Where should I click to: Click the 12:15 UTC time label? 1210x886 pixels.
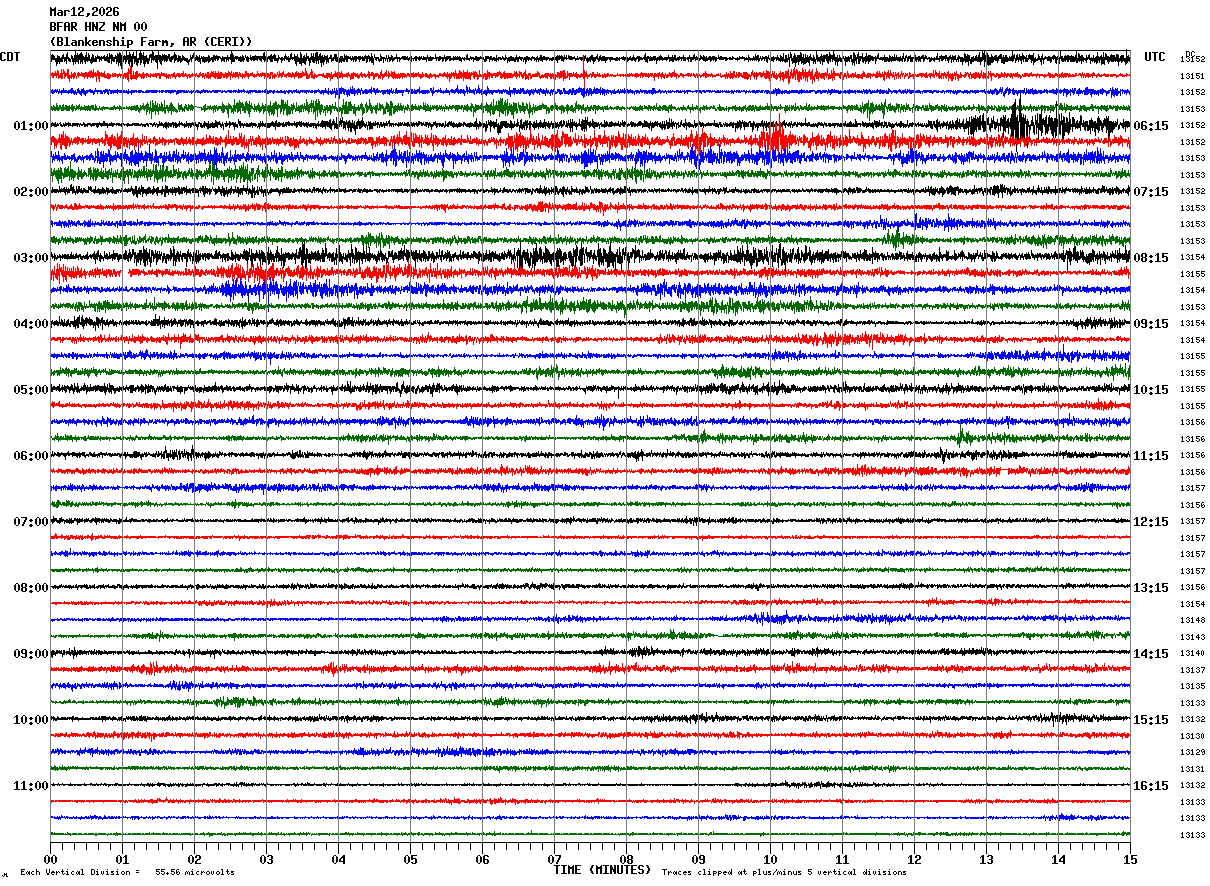coord(1151,522)
